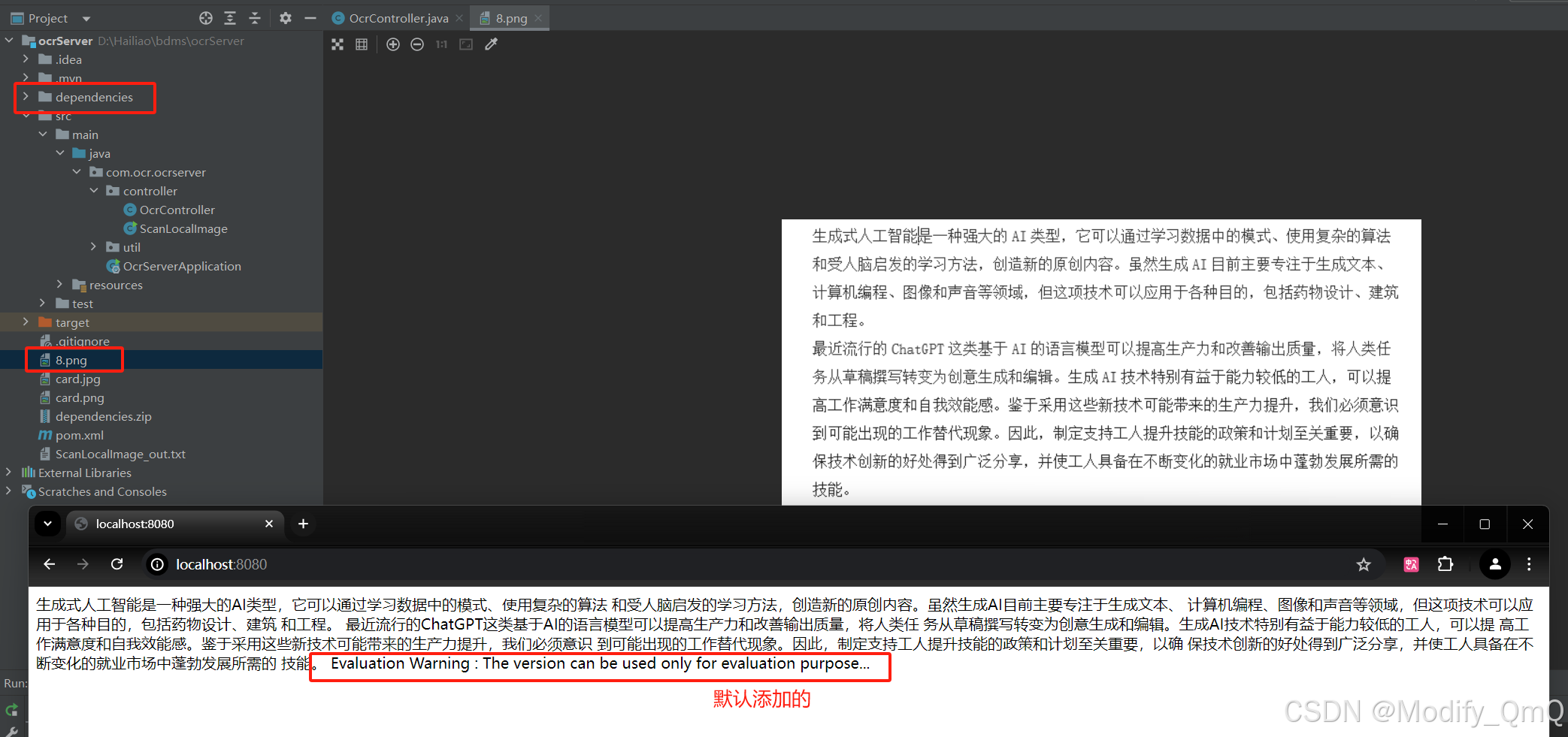Viewport: 1568px width, 737px height.
Task: Click the Run panel rerun icon
Action: [x=11, y=710]
